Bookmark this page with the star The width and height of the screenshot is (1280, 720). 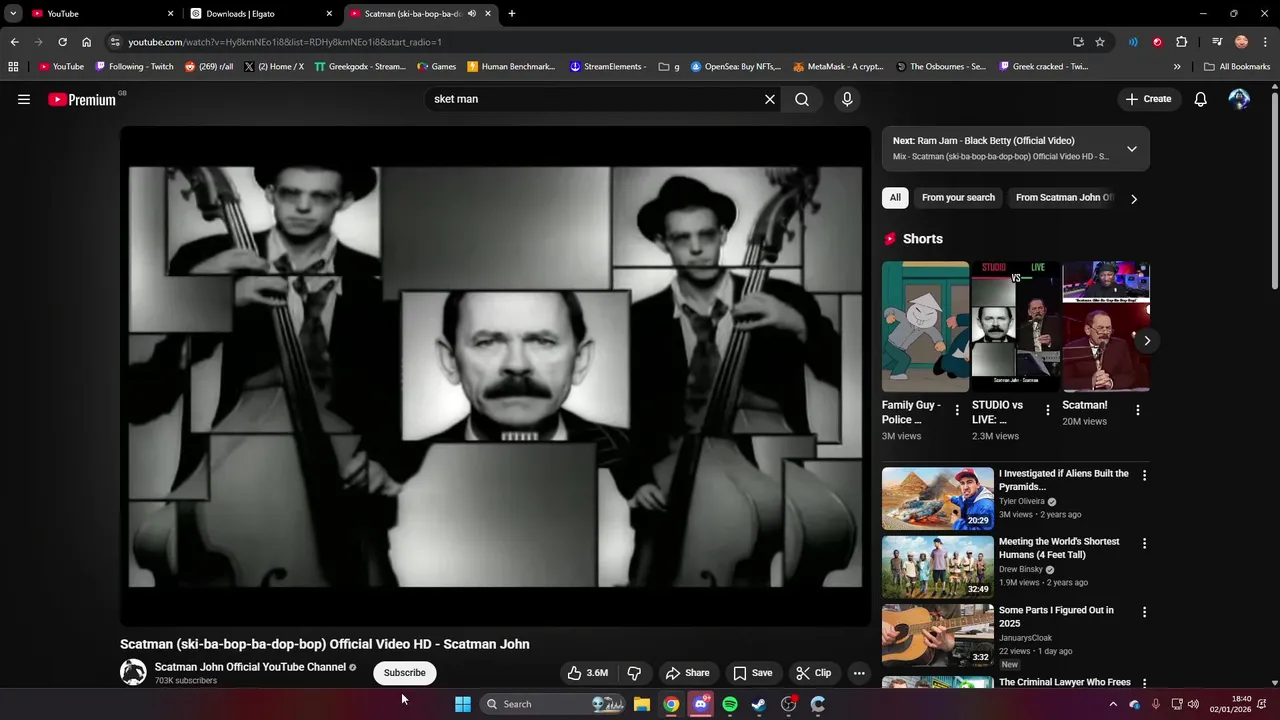pos(1100,42)
